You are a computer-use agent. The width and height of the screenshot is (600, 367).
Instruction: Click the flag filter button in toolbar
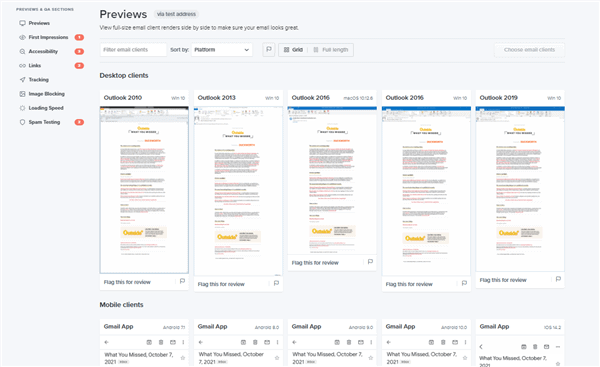(x=269, y=50)
